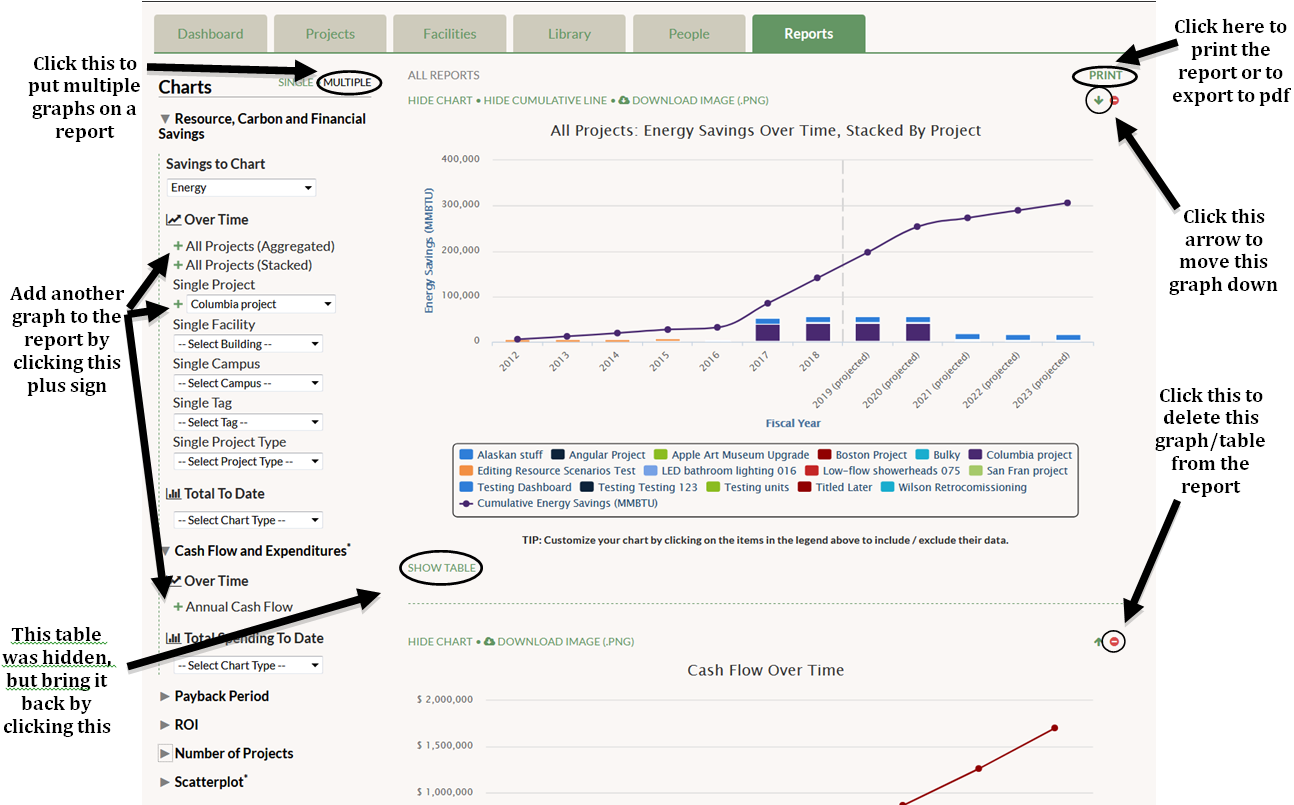Screen dimensions: 1294x805
Task: Toggle Columbia project legend entry
Action: tap(1019, 455)
